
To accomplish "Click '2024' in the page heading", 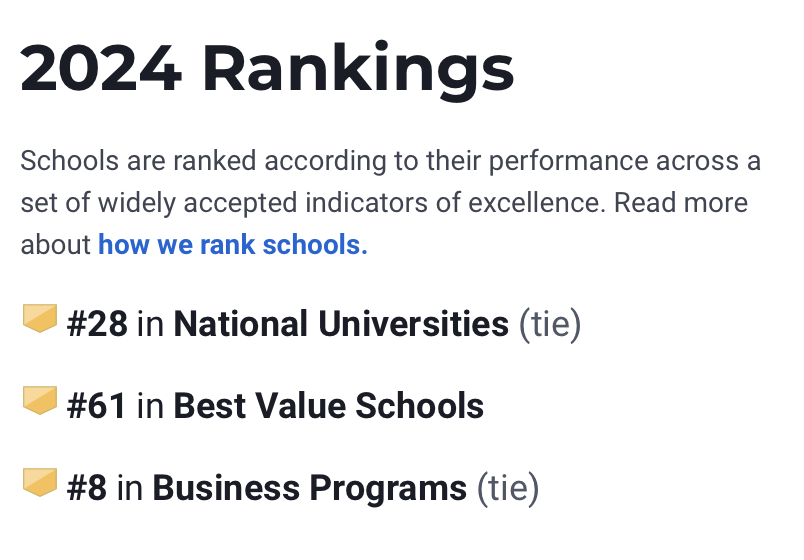I will tap(101, 69).
